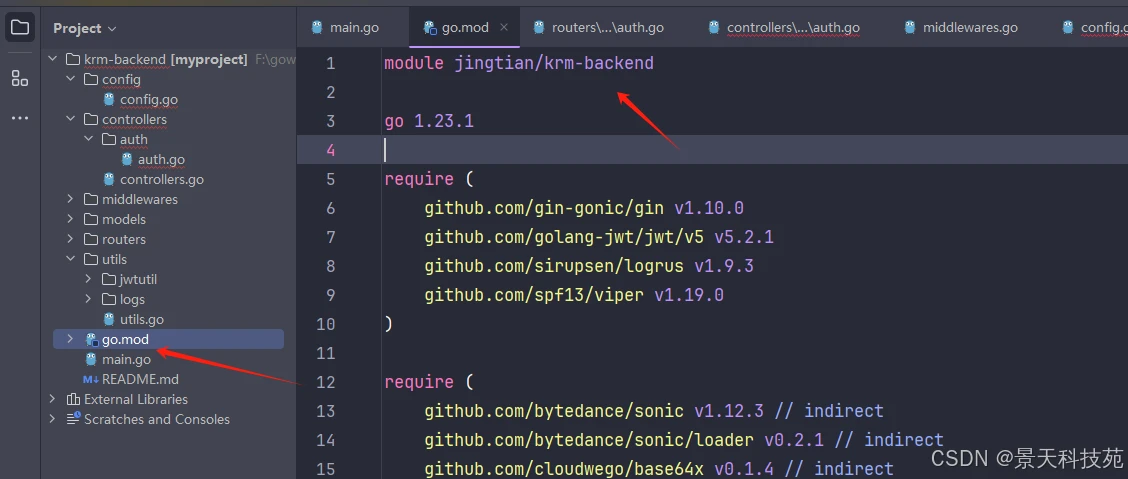
Task: Switch to the go.mod tab
Action: [x=465, y=27]
